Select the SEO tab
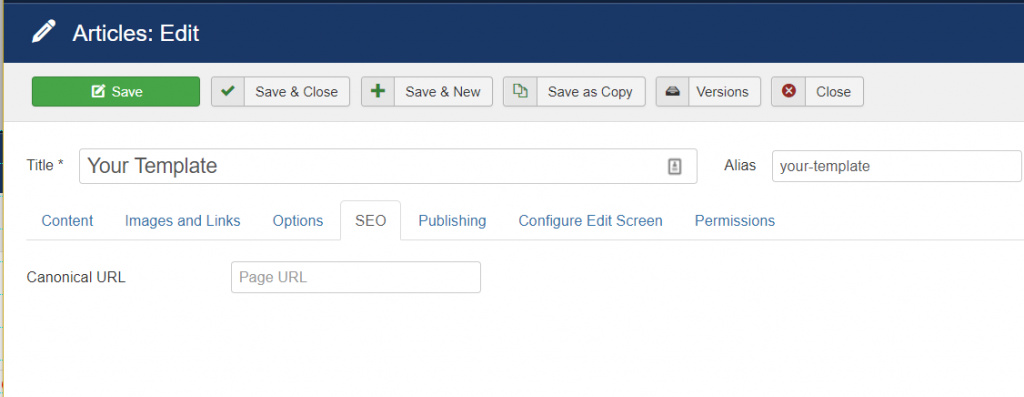 [x=370, y=221]
